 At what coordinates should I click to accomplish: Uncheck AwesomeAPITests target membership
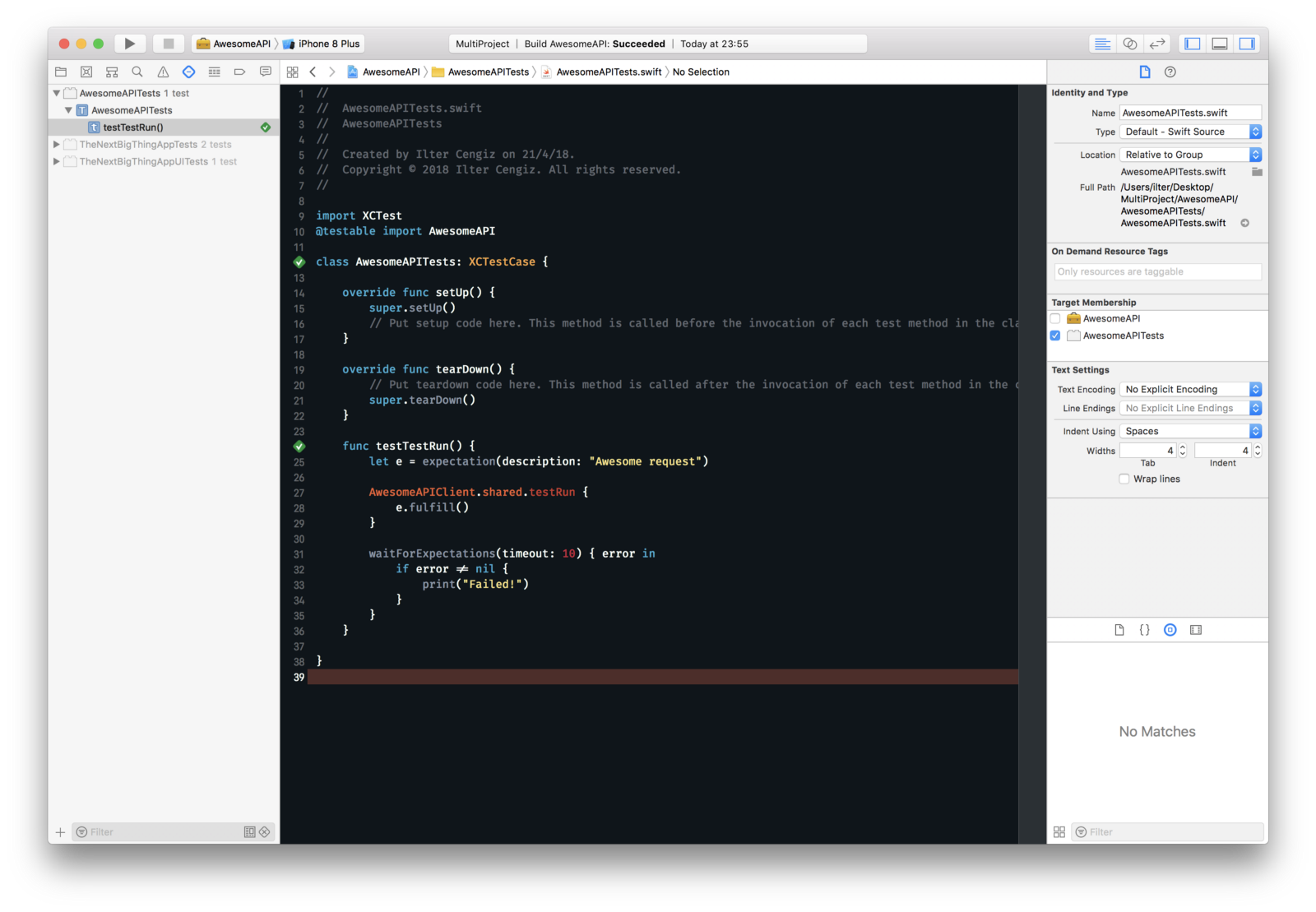tap(1055, 336)
